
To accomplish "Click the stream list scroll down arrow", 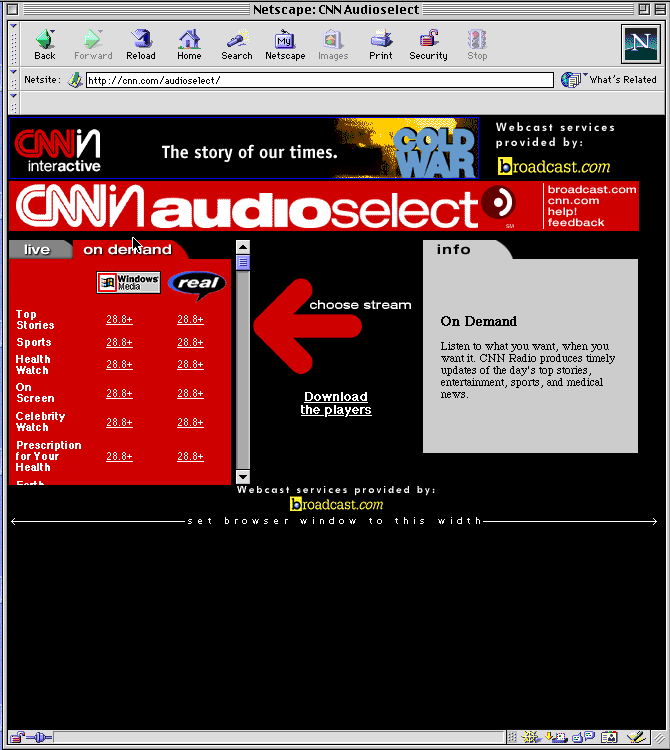I will [243, 477].
